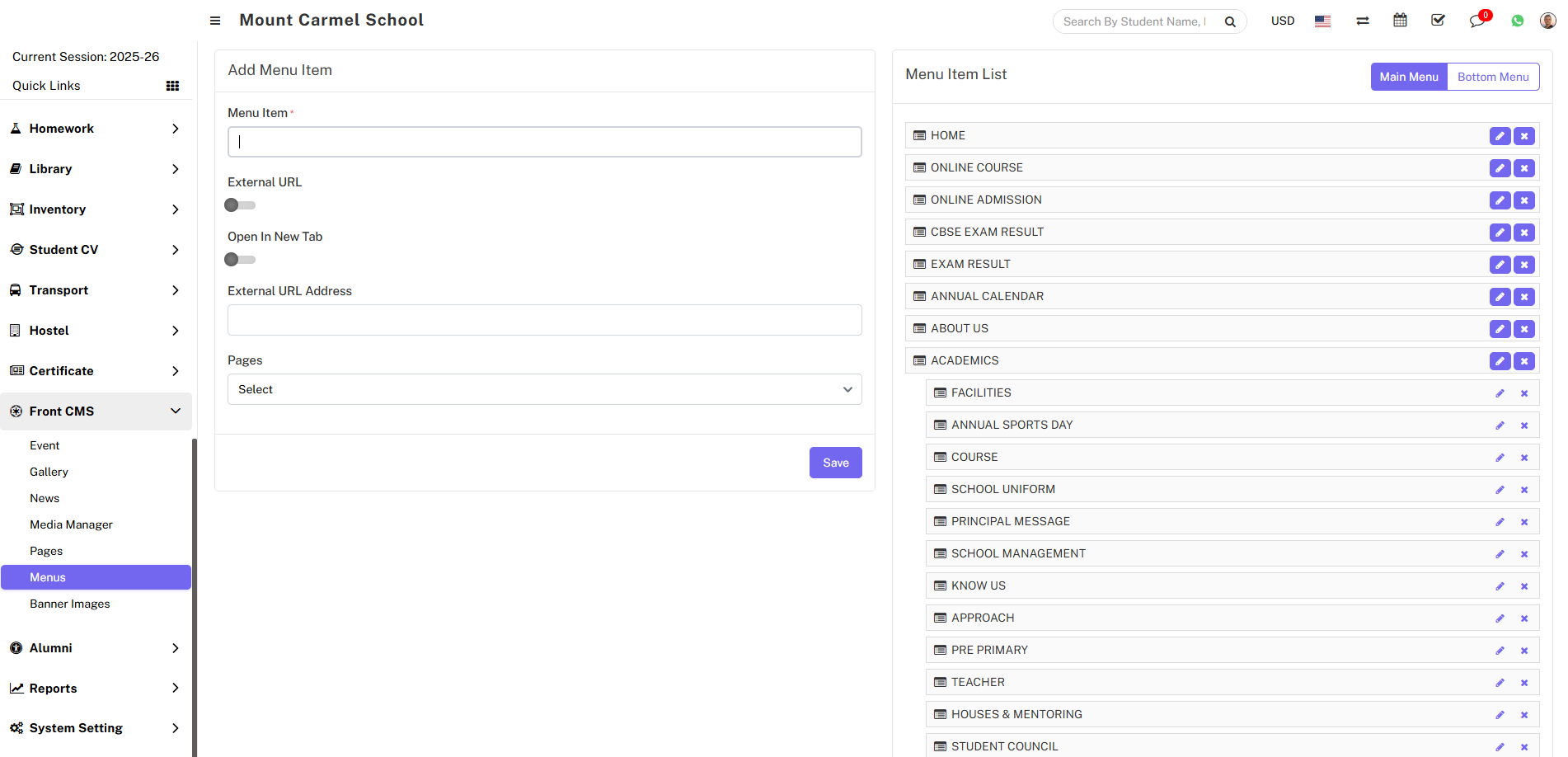The image size is (1568, 757).
Task: Click the Save button
Action: tap(835, 463)
